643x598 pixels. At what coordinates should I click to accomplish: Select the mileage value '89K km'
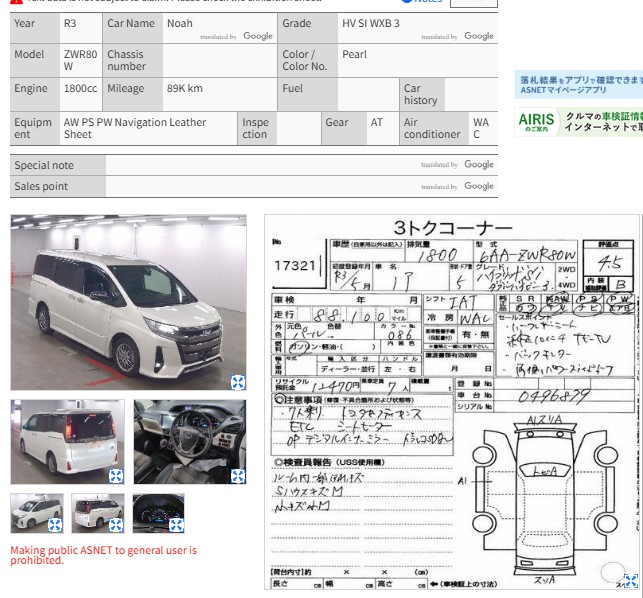click(x=185, y=88)
